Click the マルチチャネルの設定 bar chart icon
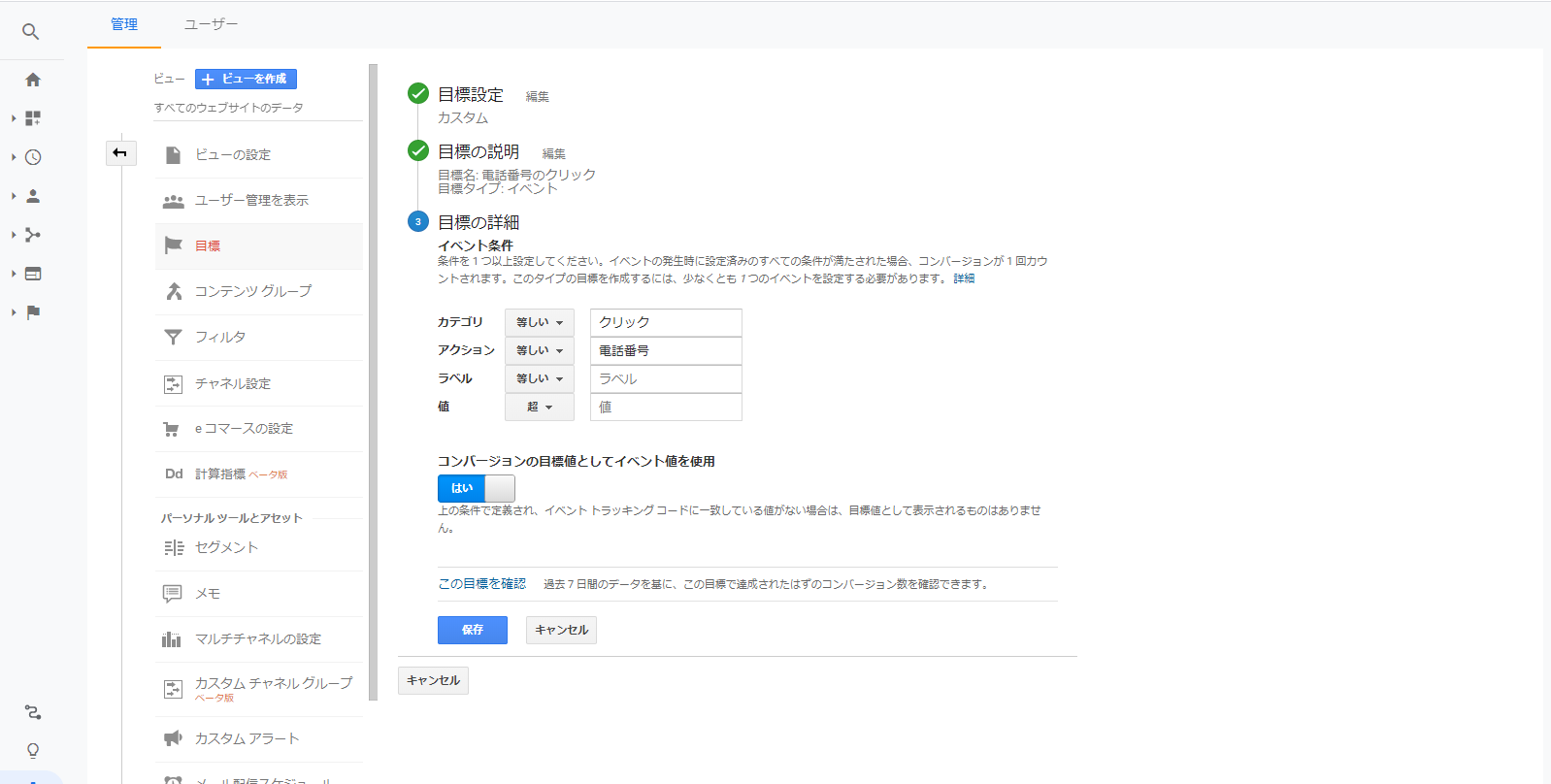Image resolution: width=1551 pixels, height=784 pixels. click(172, 639)
